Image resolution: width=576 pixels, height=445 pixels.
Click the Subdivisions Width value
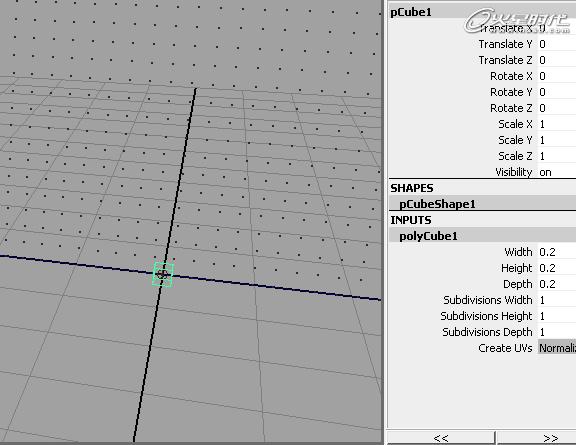[x=557, y=300]
